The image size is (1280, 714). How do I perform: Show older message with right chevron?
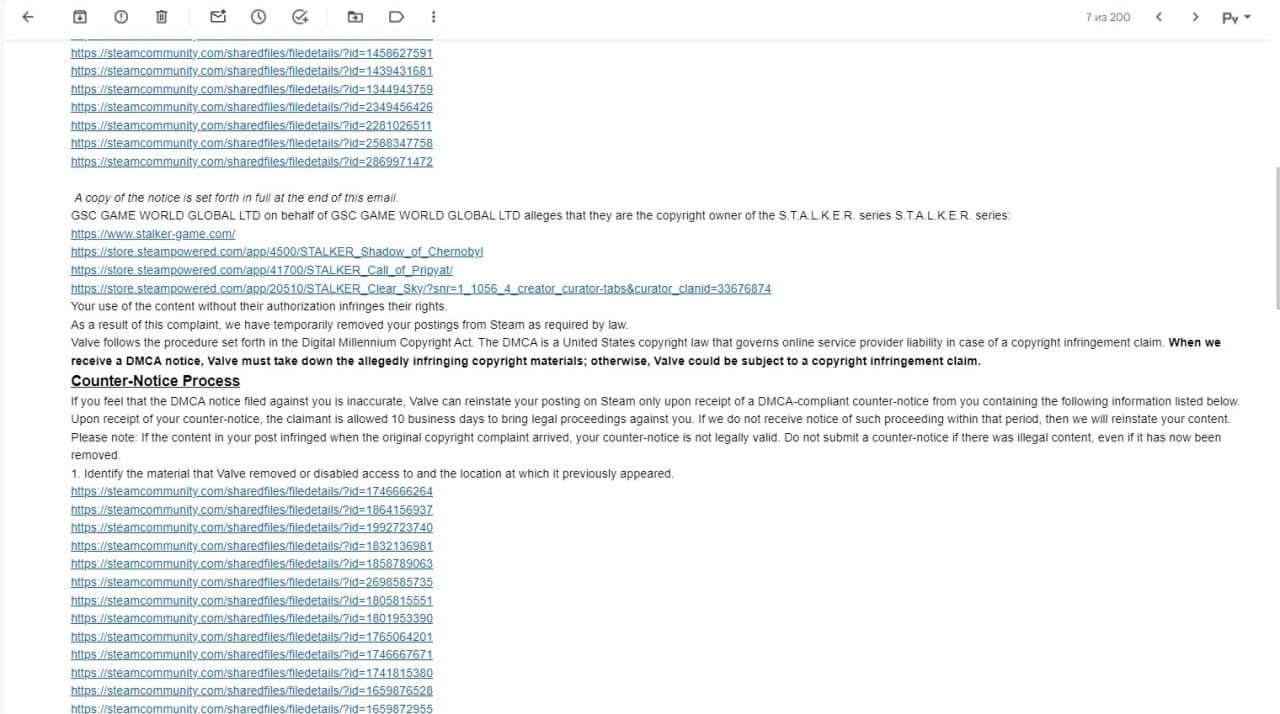(x=1195, y=17)
